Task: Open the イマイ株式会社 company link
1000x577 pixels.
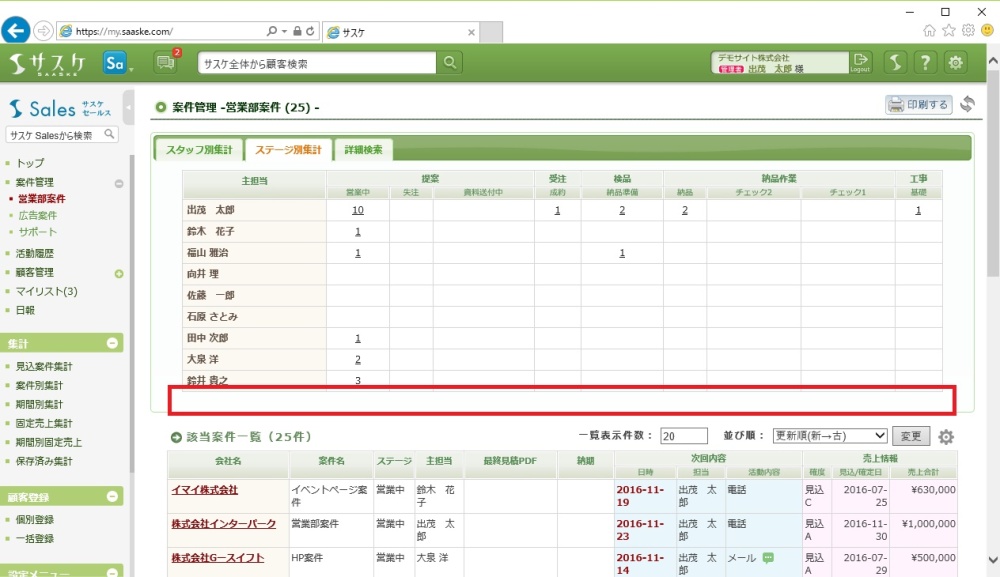Action: pos(204,490)
